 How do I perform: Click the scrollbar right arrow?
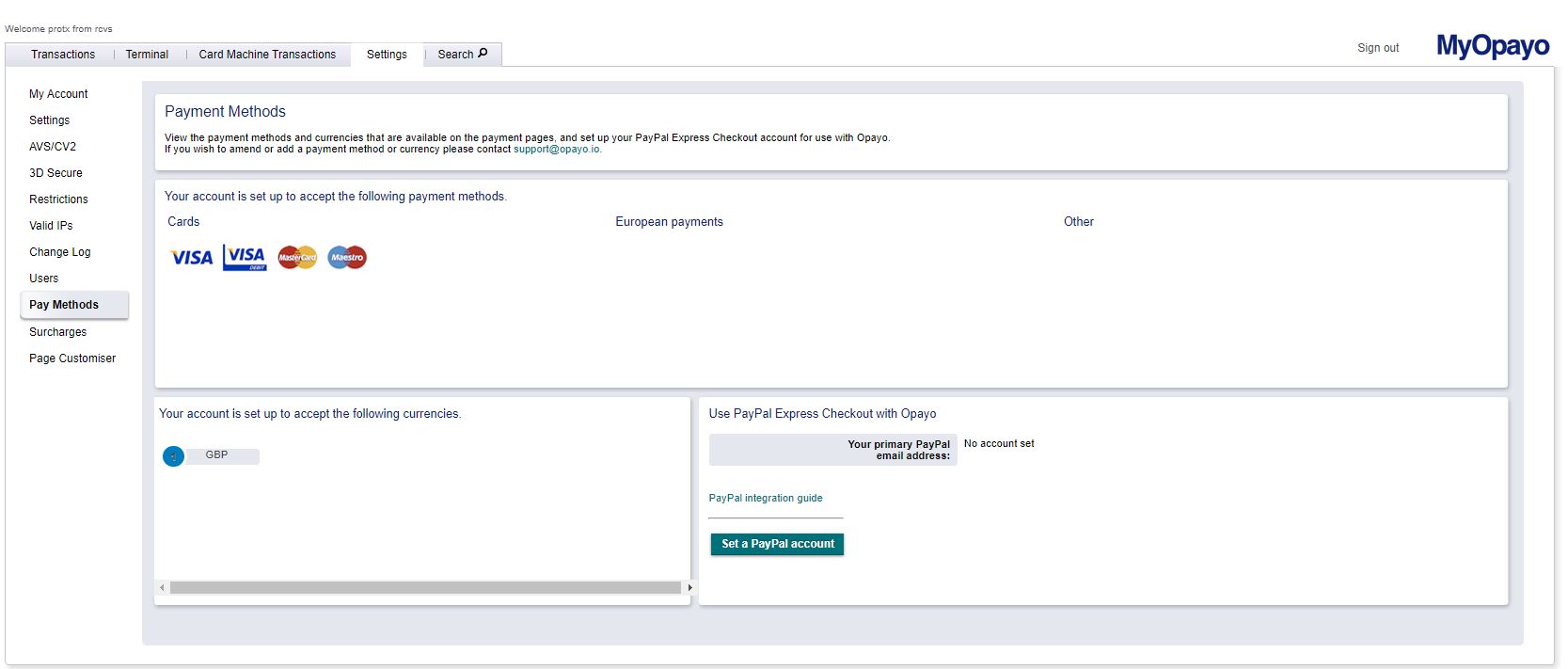[689, 587]
